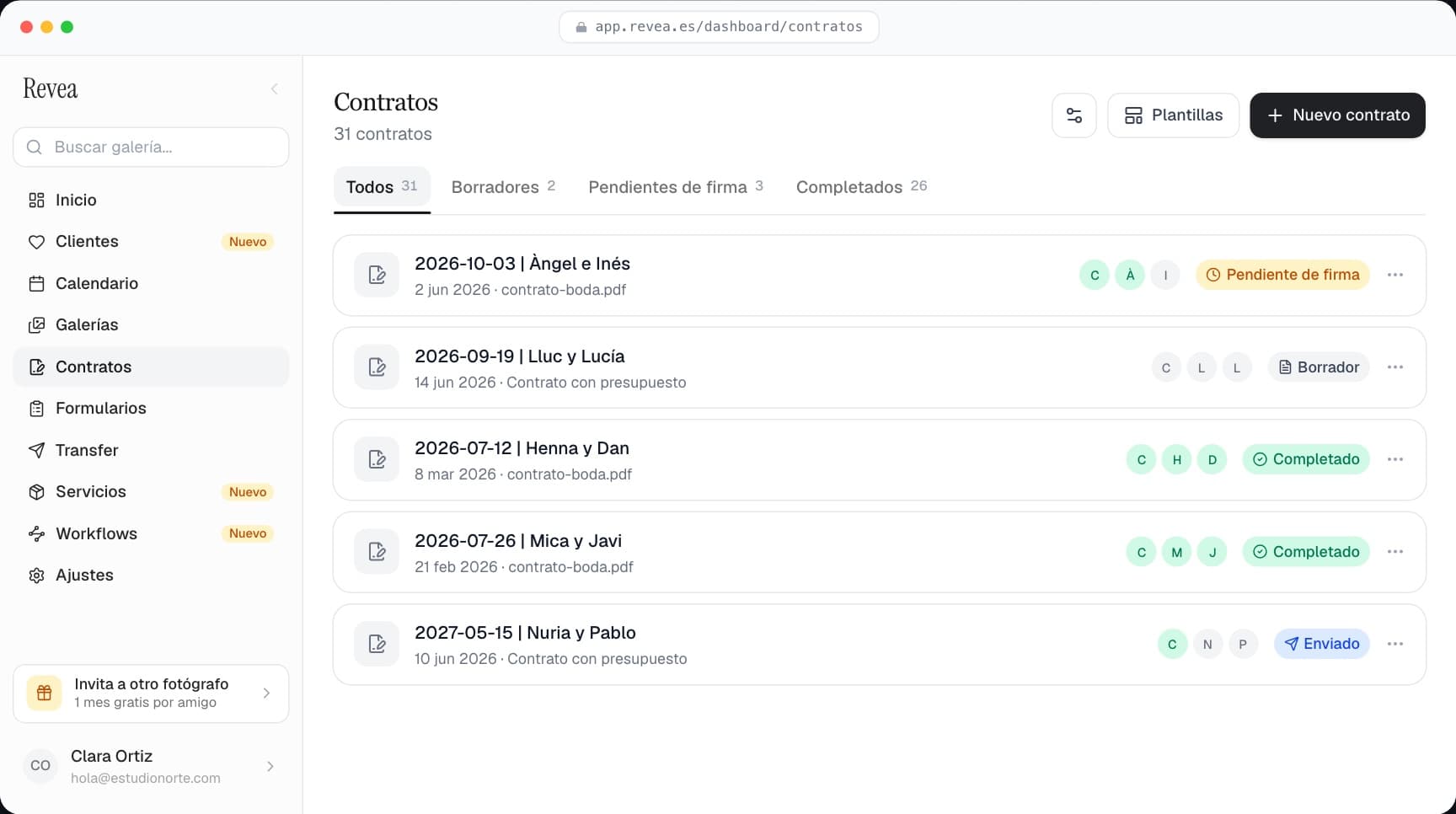Screen dimensions: 1456x814
Task: Open more options for Henna y Dan contract
Action: pyautogui.click(x=1395, y=459)
